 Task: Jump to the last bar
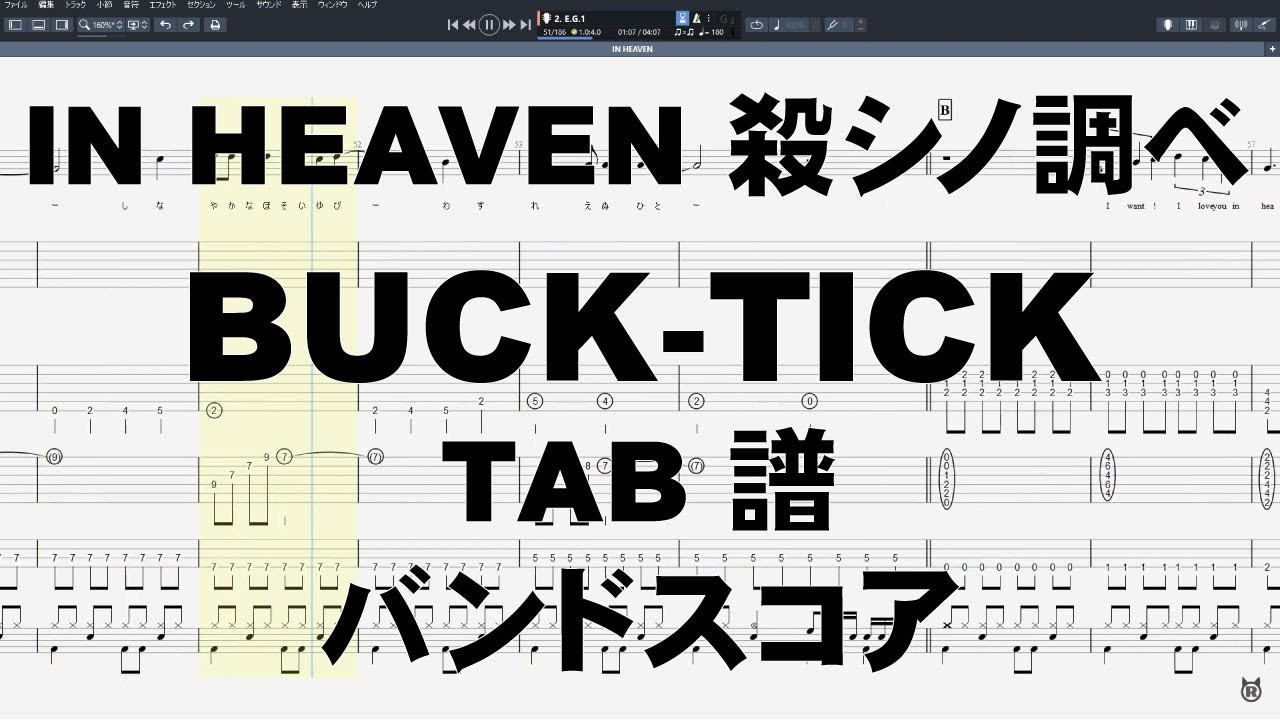click(526, 24)
